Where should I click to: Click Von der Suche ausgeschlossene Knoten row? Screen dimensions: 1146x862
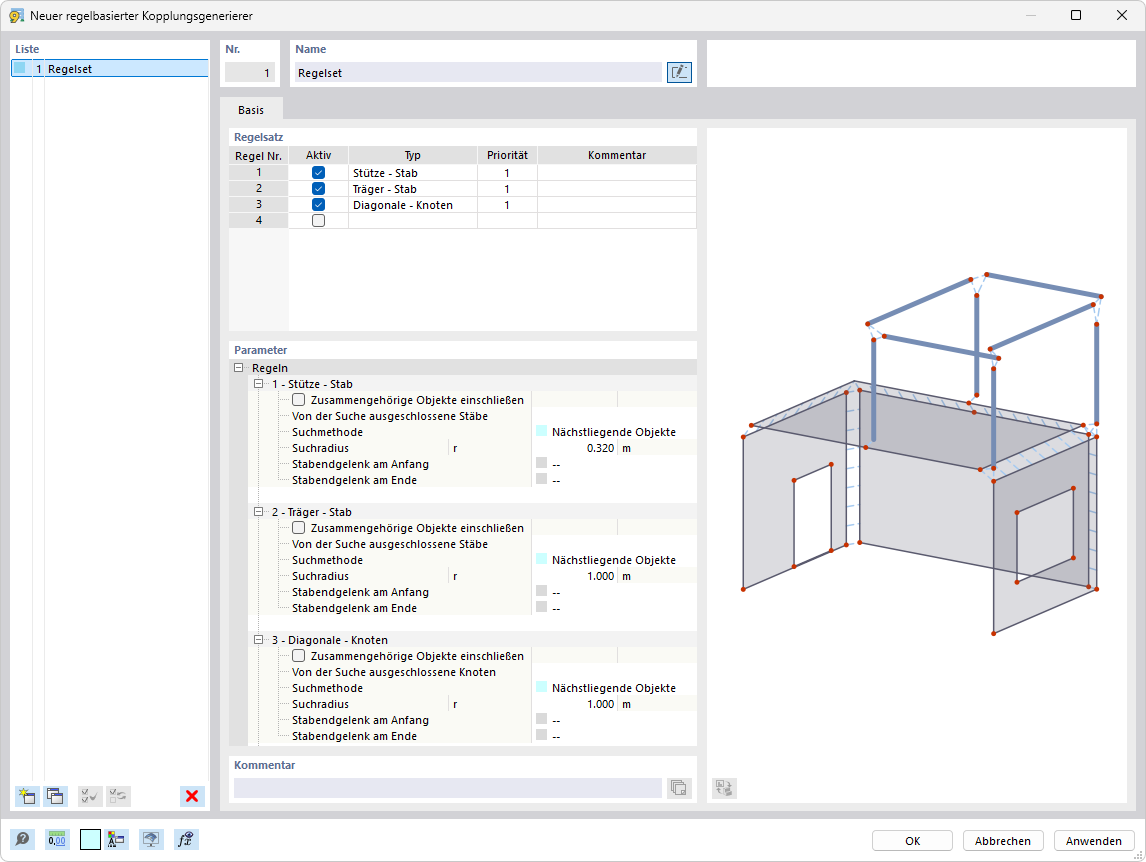[393, 672]
